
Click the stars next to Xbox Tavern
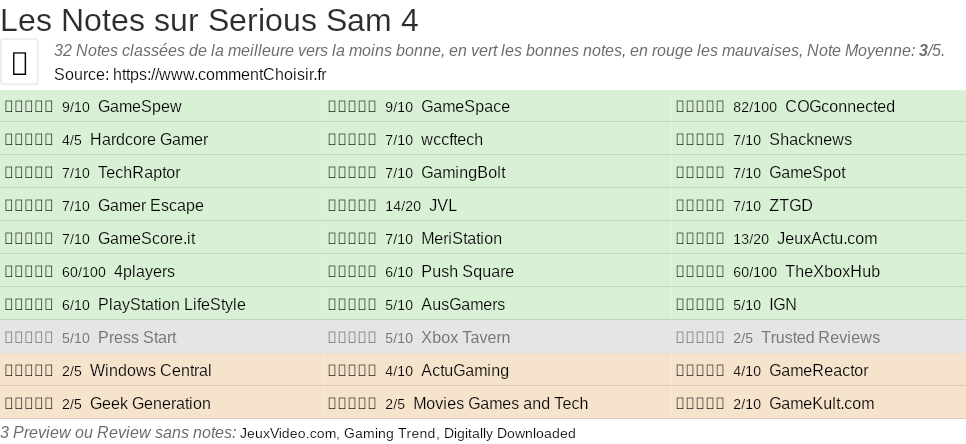(x=352, y=338)
